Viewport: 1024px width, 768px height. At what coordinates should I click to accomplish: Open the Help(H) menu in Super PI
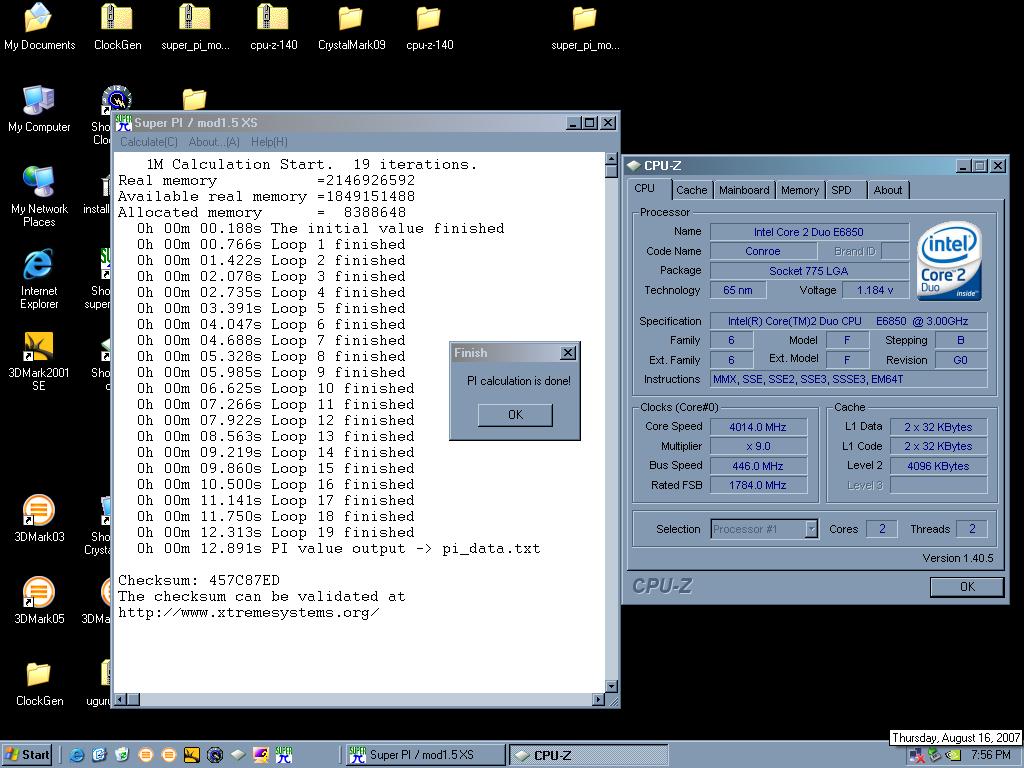[269, 142]
